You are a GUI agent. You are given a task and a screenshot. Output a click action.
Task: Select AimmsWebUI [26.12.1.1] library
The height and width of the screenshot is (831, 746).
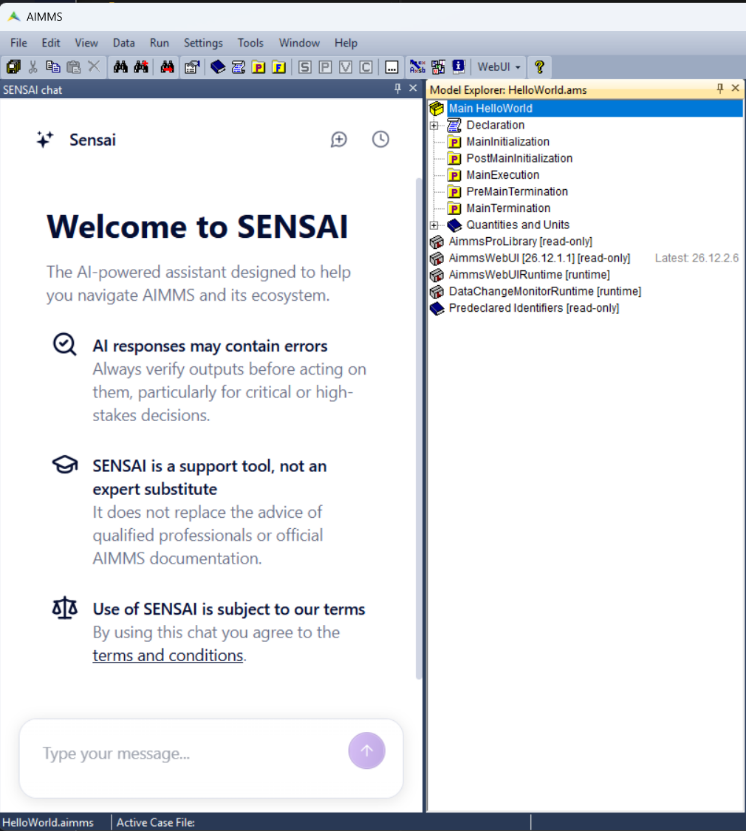pos(539,258)
